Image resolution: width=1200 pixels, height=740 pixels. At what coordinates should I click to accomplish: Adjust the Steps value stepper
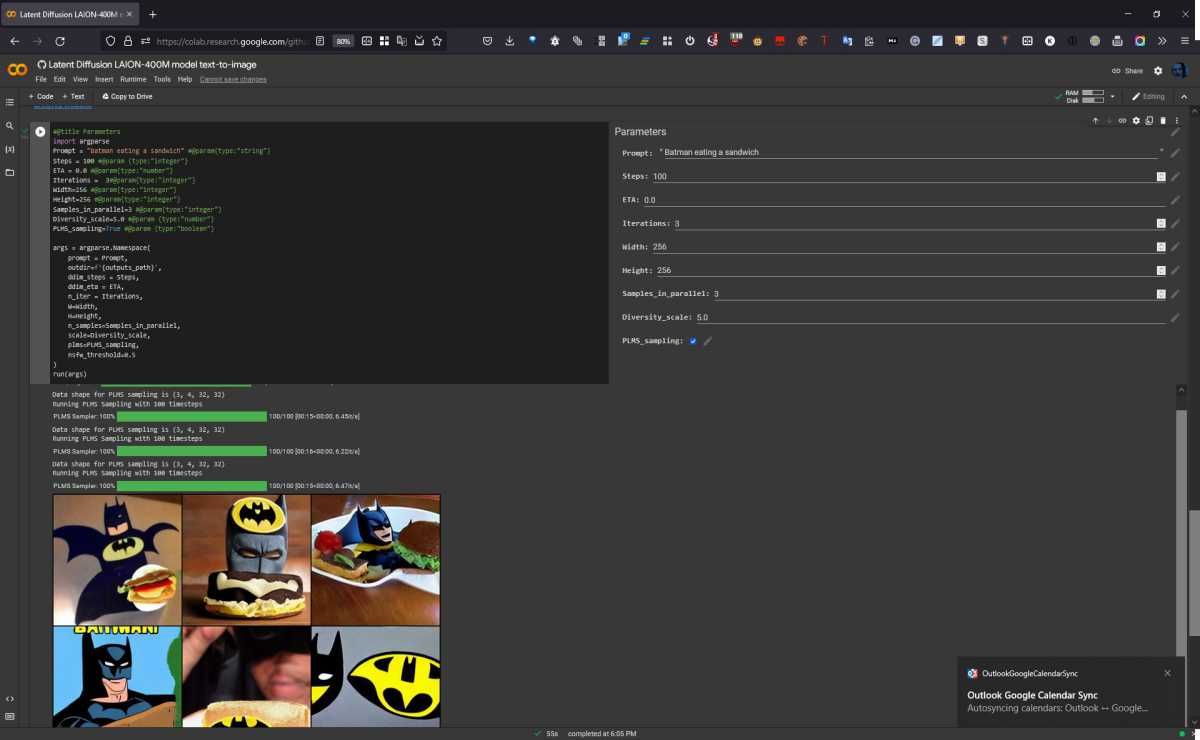click(1161, 176)
